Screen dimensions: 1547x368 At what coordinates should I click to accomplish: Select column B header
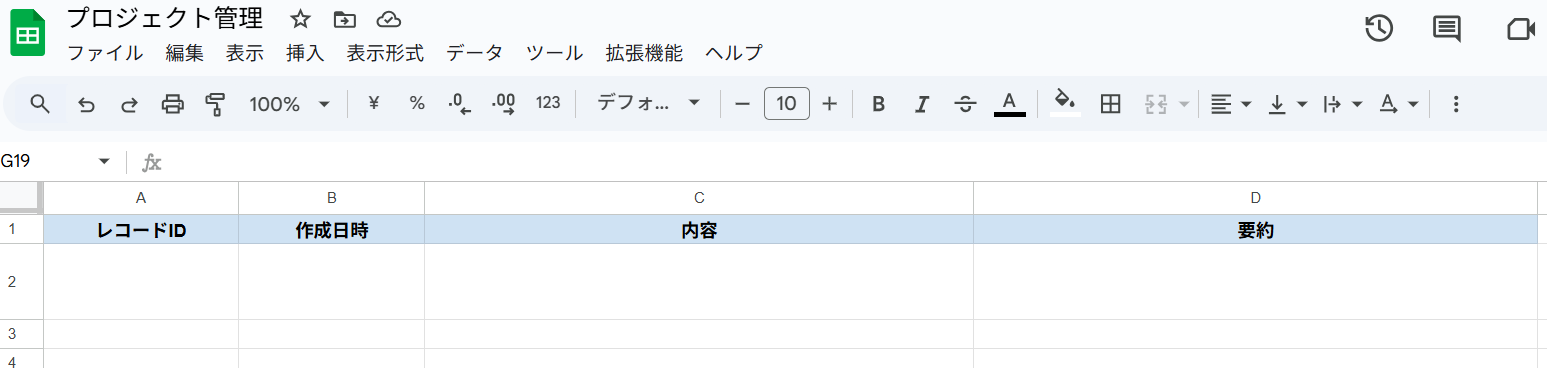[331, 197]
